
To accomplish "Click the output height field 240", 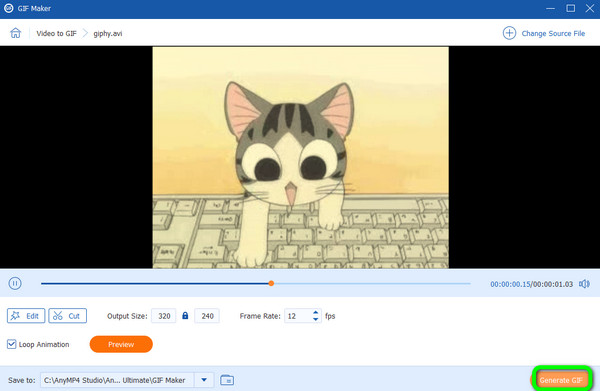I will [207, 316].
